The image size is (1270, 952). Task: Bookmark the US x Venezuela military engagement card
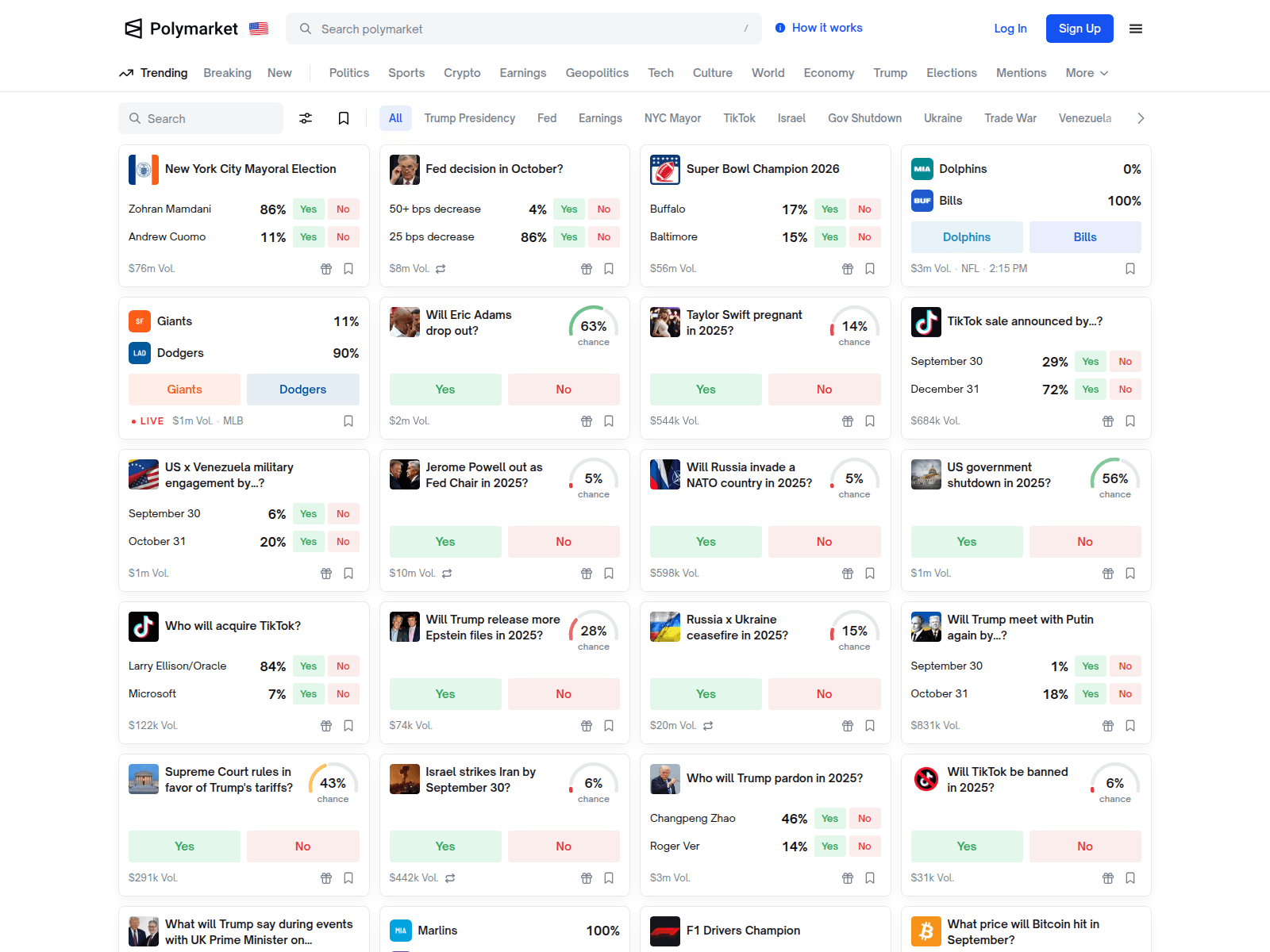pos(348,574)
